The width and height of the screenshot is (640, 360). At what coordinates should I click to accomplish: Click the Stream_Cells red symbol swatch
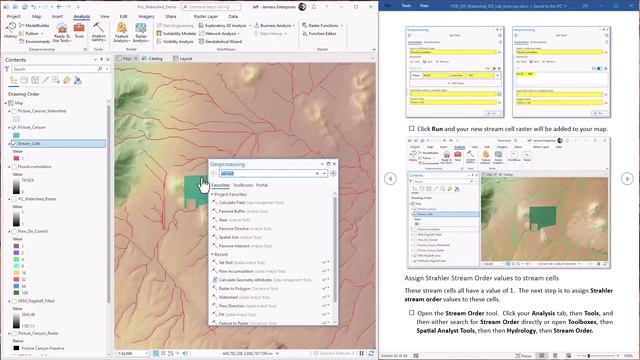[x=16, y=158]
